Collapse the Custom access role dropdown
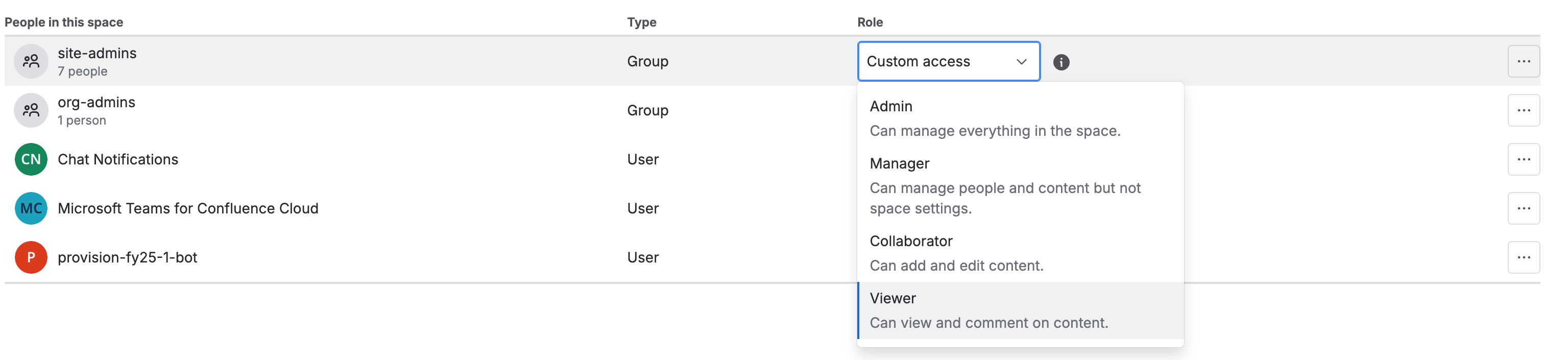The height and width of the screenshot is (360, 1568). pos(948,61)
